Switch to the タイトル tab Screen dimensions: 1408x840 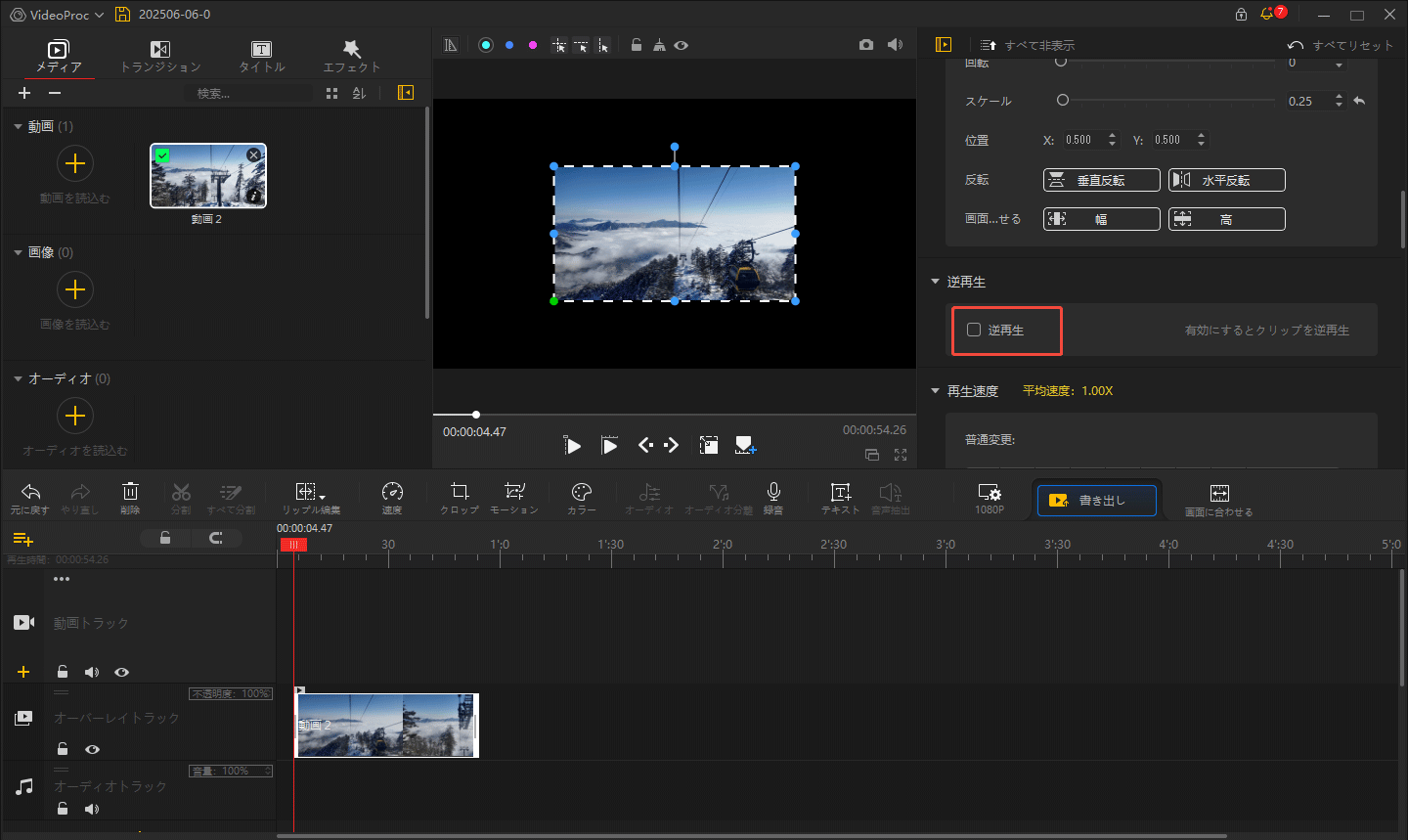pos(261,57)
